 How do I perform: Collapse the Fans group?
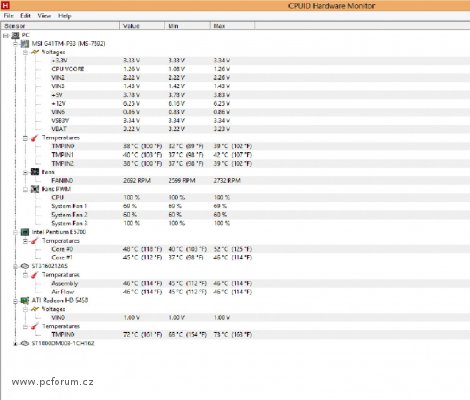pyautogui.click(x=25, y=172)
